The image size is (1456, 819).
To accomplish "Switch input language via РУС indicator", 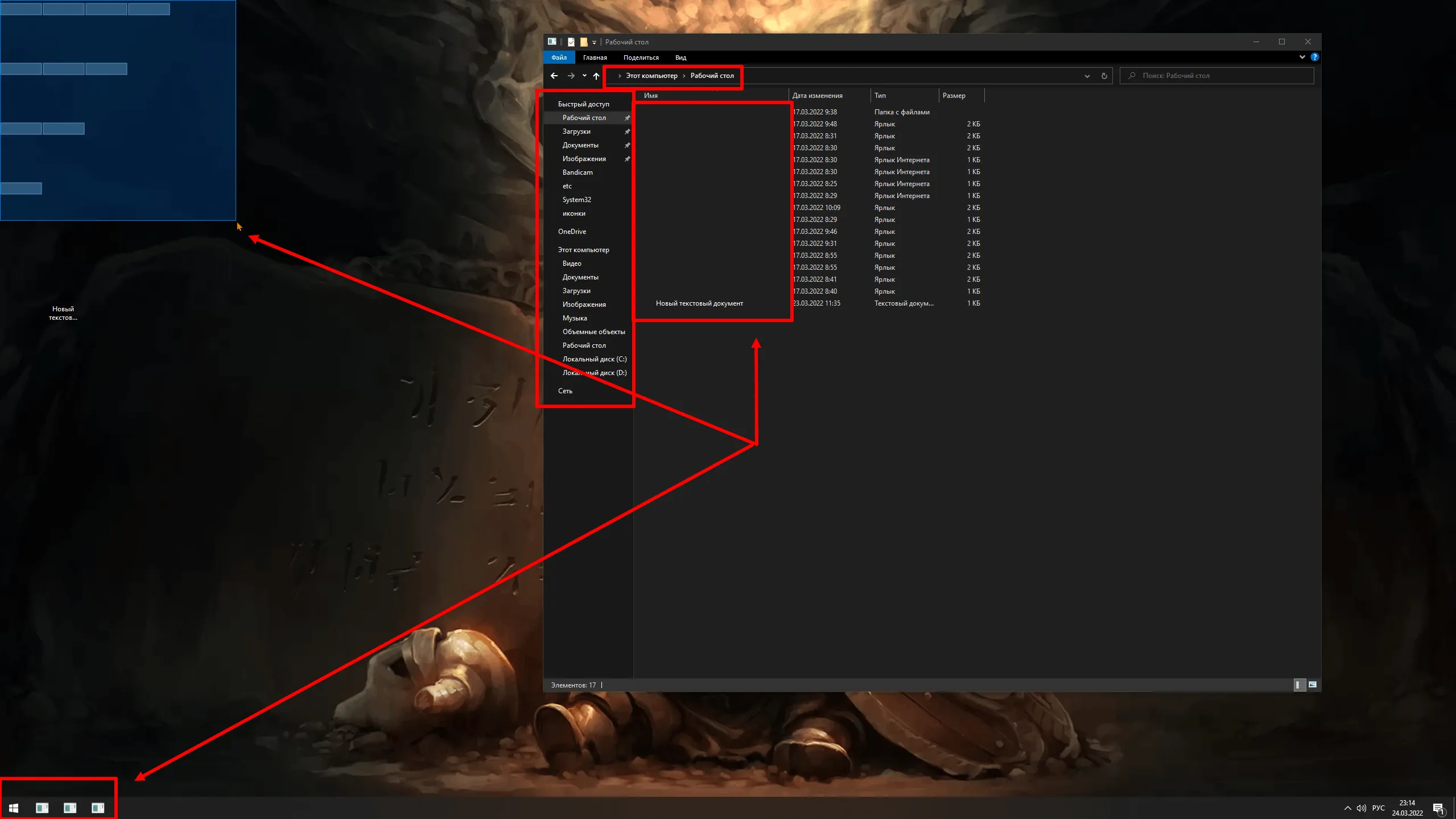I will pos(1378,808).
